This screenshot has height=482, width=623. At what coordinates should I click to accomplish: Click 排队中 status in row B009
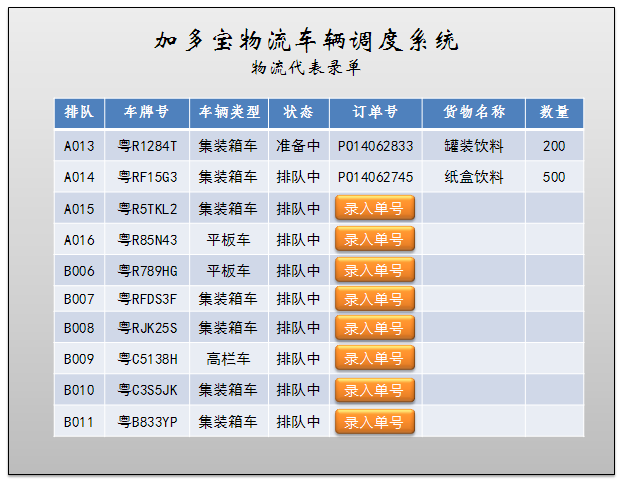pyautogui.click(x=299, y=359)
